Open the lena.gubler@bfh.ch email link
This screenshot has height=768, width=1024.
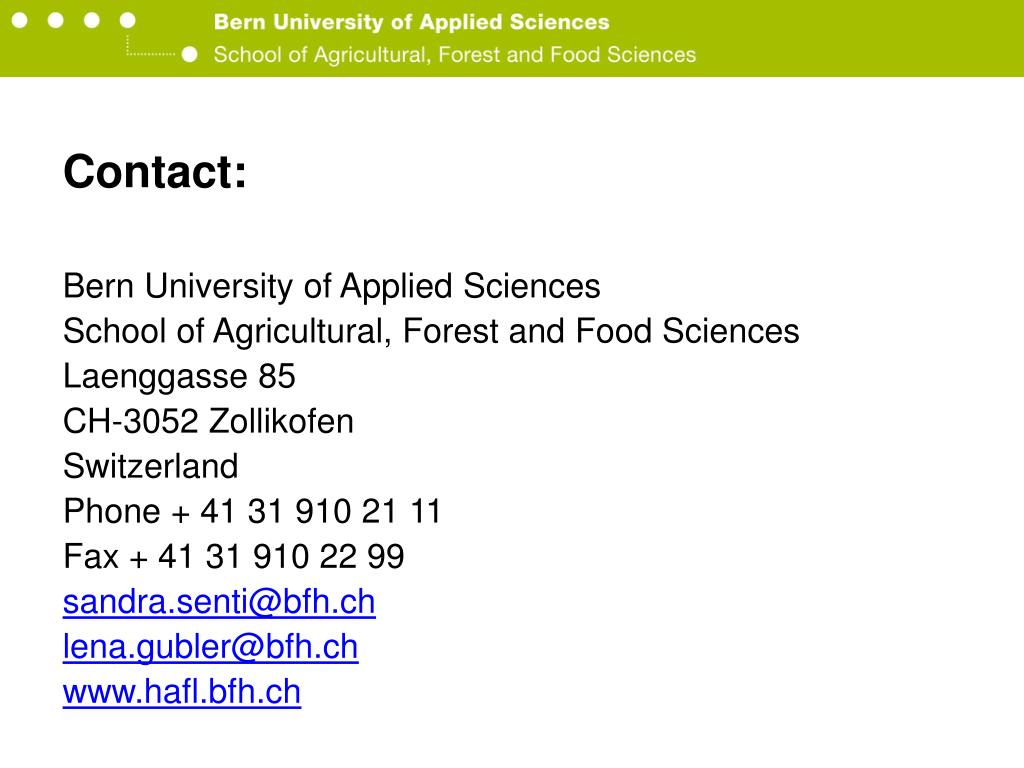tap(210, 647)
